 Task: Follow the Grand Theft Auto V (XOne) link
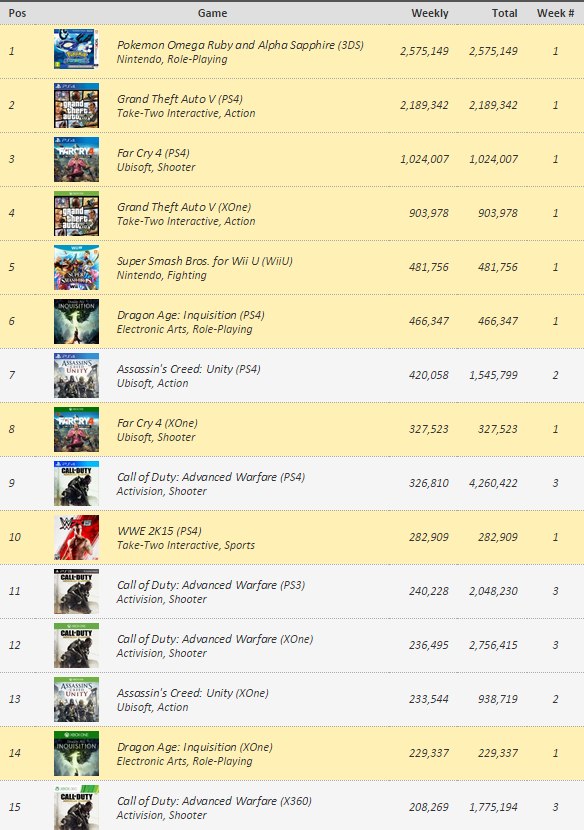(184, 207)
